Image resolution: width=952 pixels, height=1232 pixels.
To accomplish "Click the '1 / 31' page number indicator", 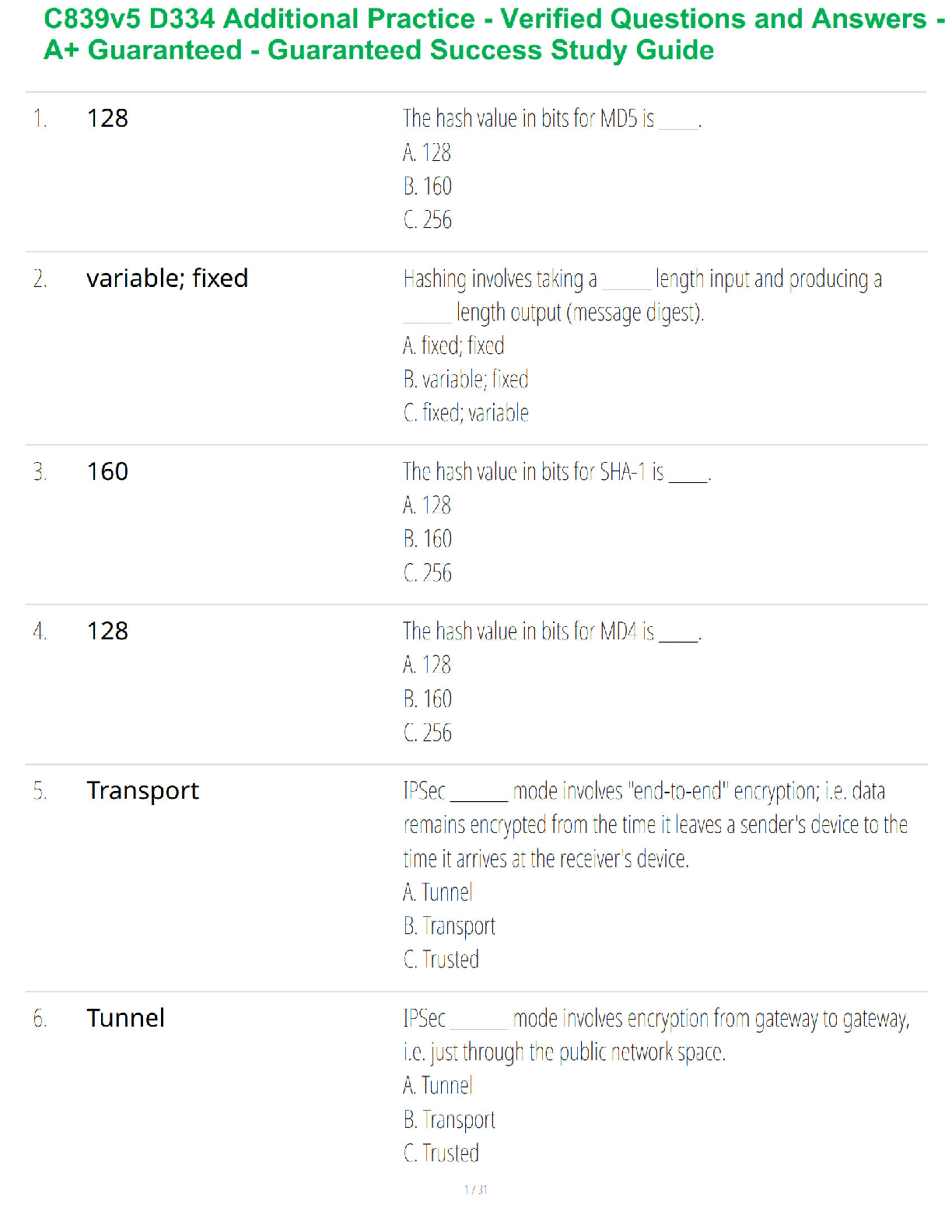I will pyautogui.click(x=475, y=1189).
